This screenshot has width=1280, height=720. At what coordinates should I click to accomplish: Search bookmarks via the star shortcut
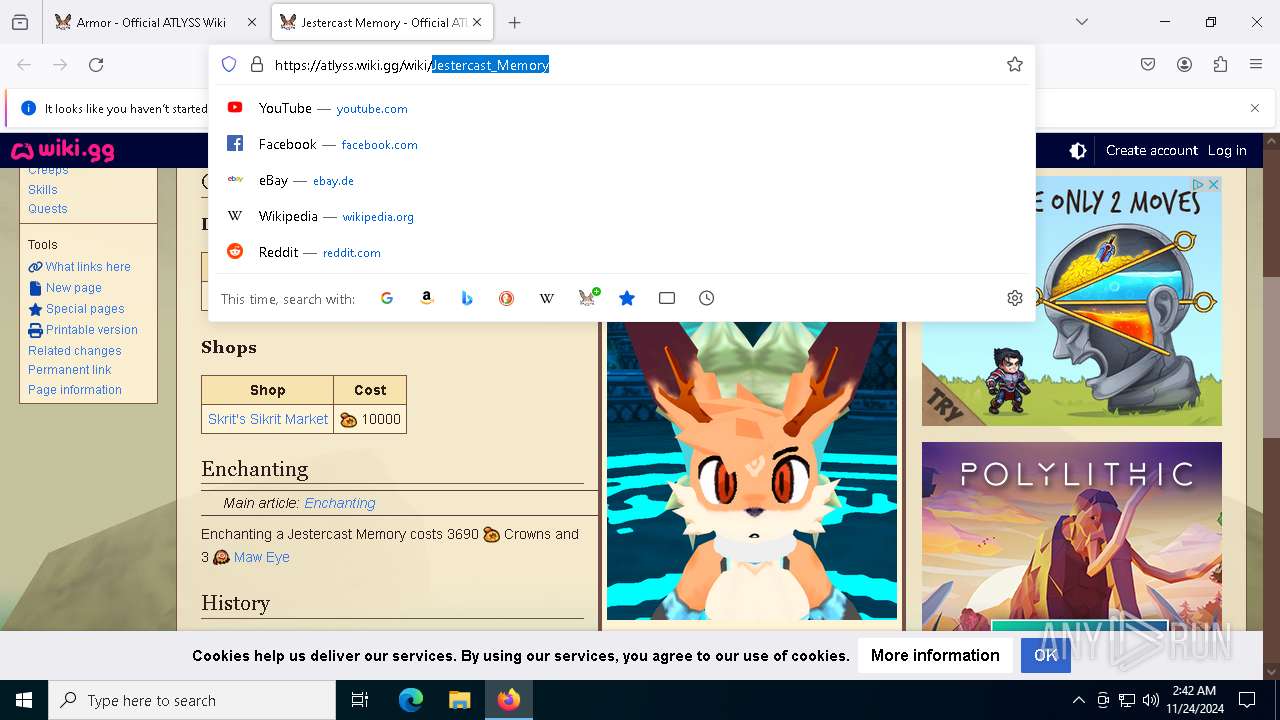tap(627, 298)
